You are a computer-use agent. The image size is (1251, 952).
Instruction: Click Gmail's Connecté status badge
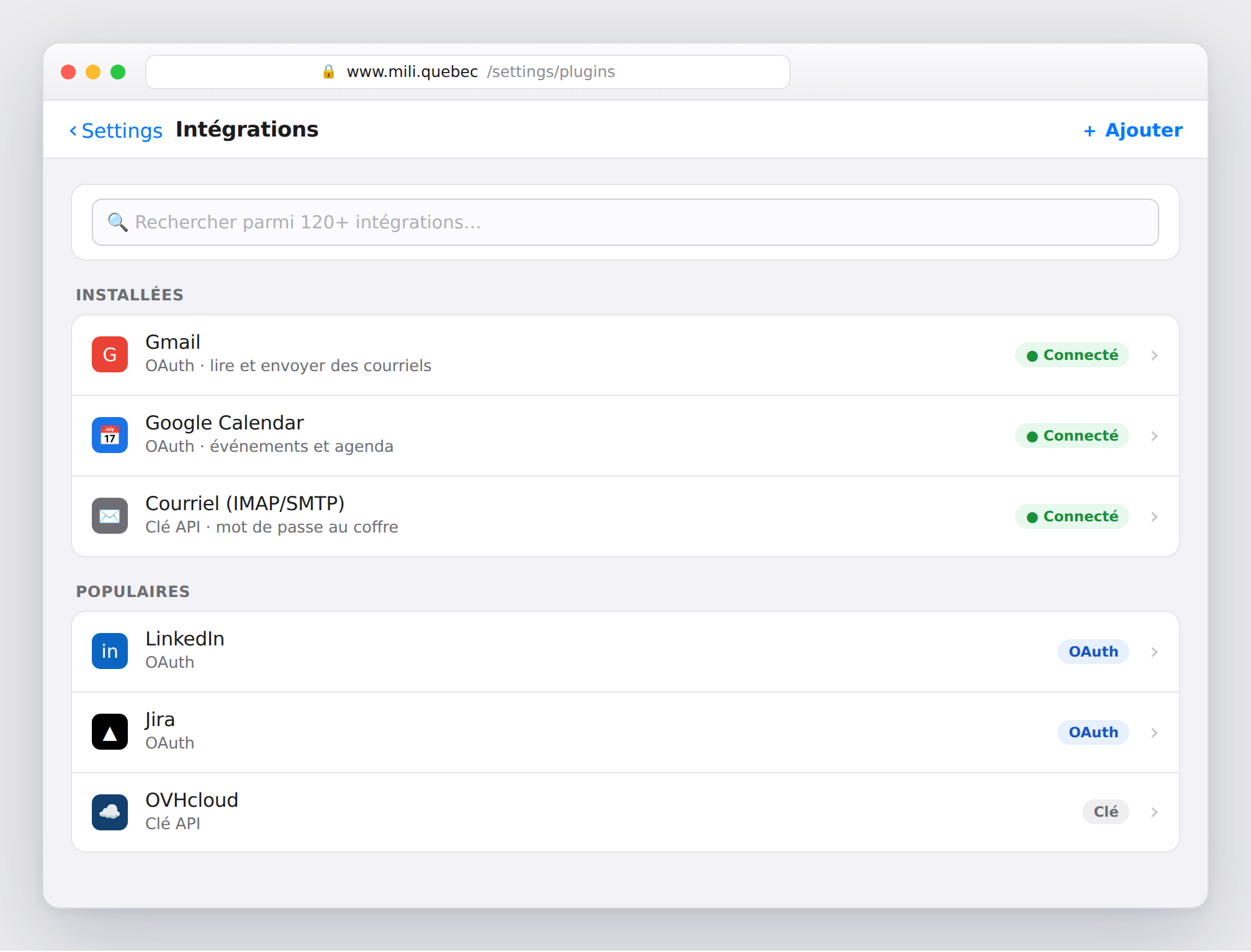tap(1072, 355)
